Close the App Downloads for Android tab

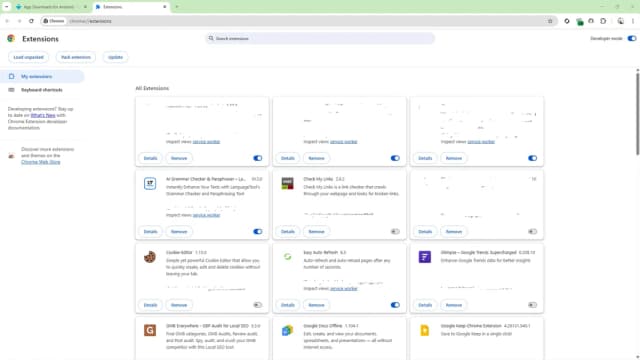coord(85,7)
